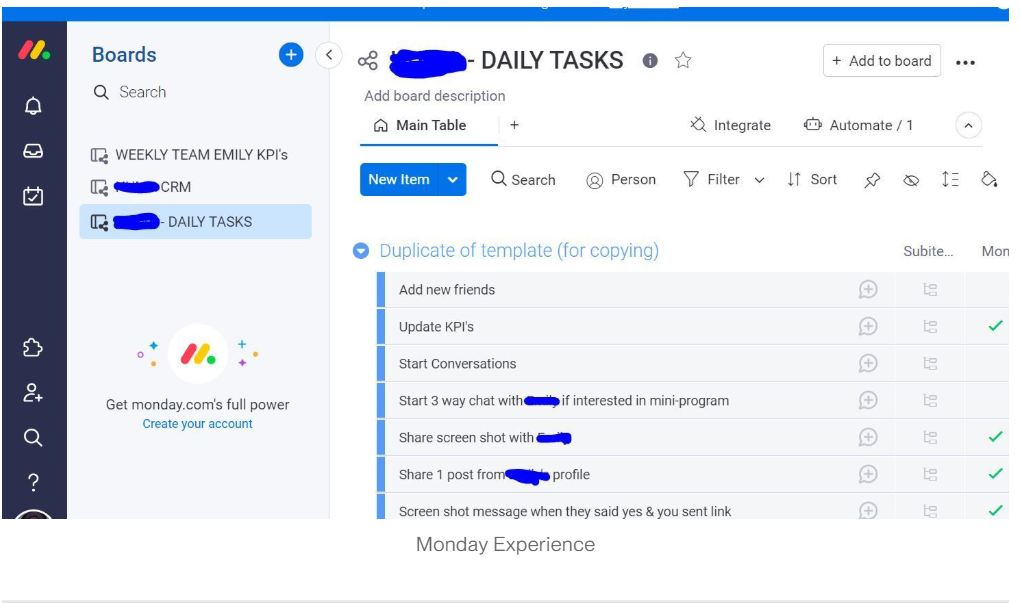Open conversation for Share 1 post row
Viewport: 1020px width, 603px height.
[868, 474]
